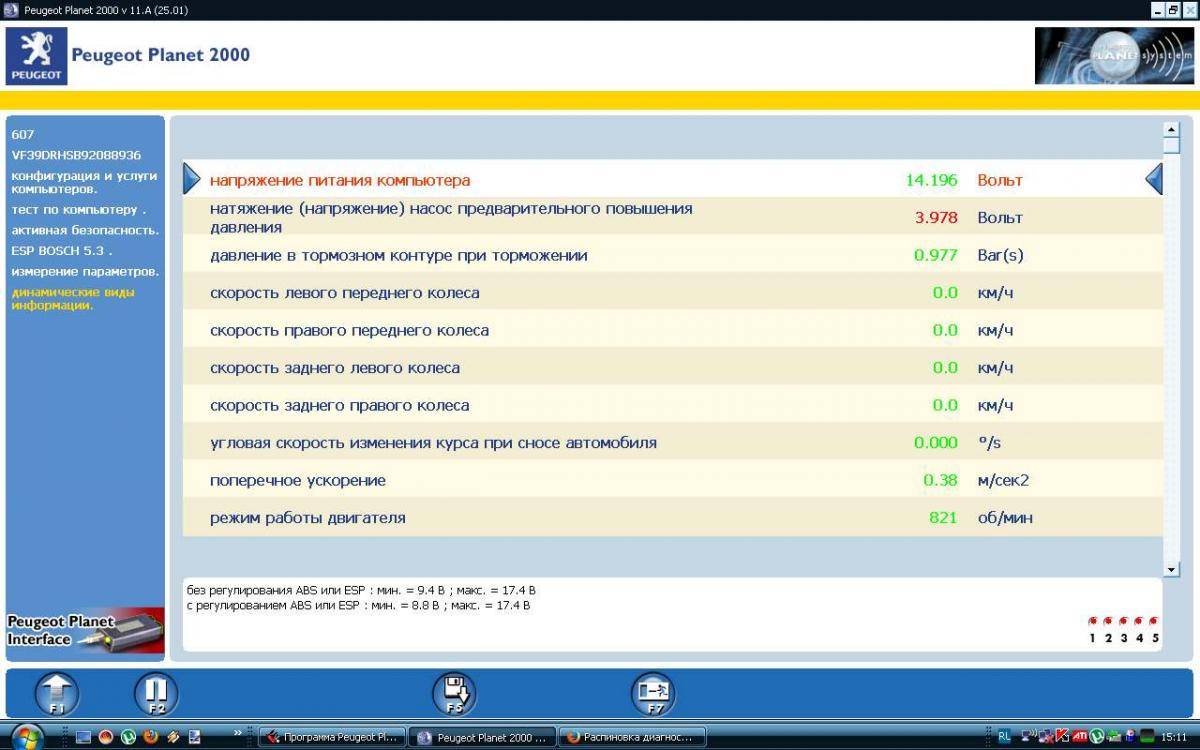This screenshot has width=1200, height=750.
Task: Open 'ESP BOSCH 5.3' in sidebar
Action: point(61,251)
